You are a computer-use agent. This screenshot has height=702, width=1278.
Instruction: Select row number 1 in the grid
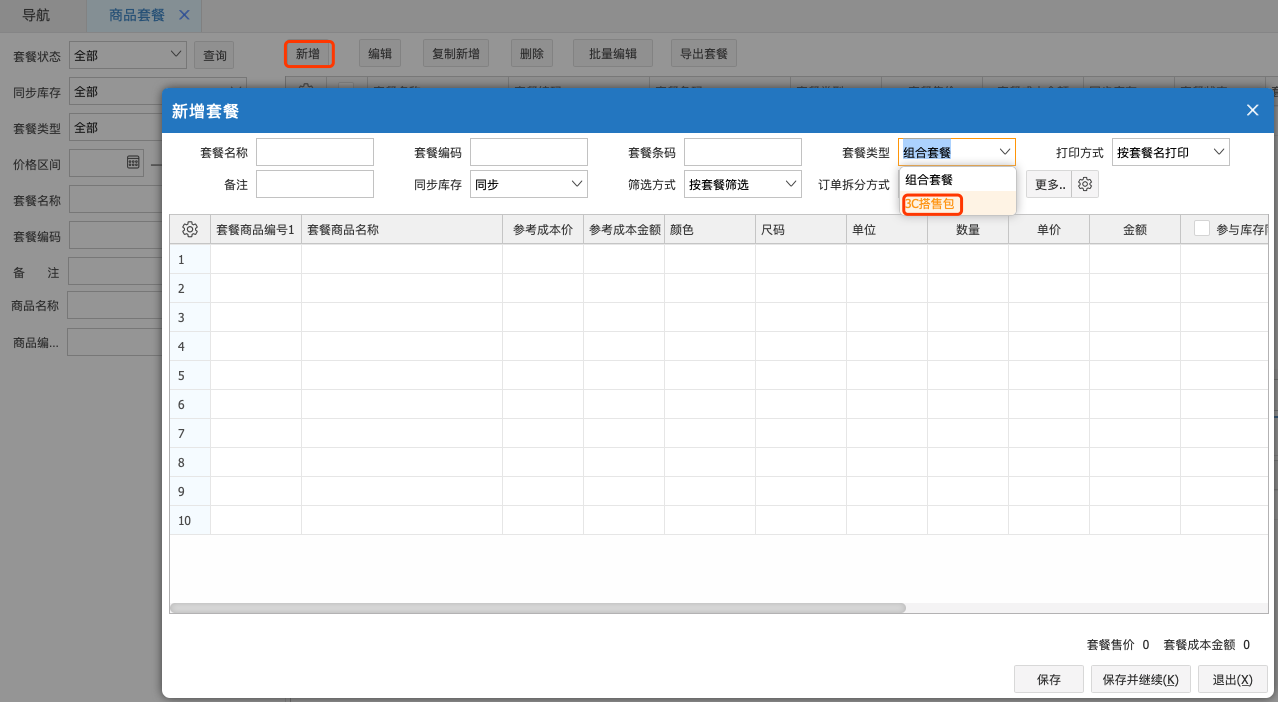pos(190,259)
